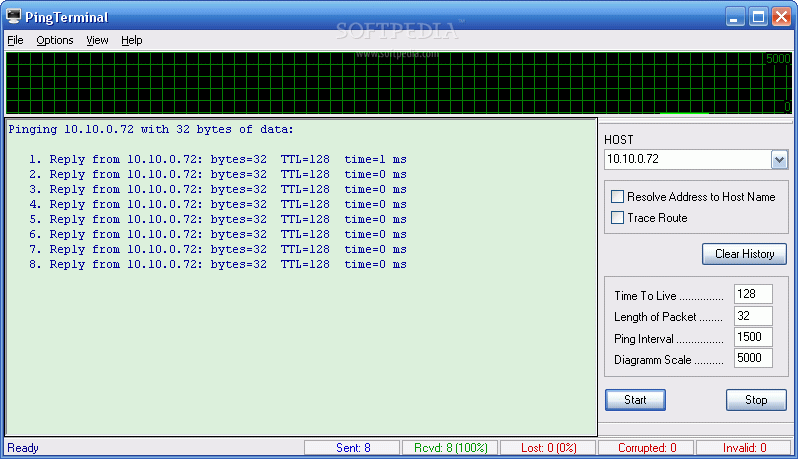Select reply line 5 in ping output
Image resolution: width=798 pixels, height=459 pixels.
pyautogui.click(x=218, y=219)
